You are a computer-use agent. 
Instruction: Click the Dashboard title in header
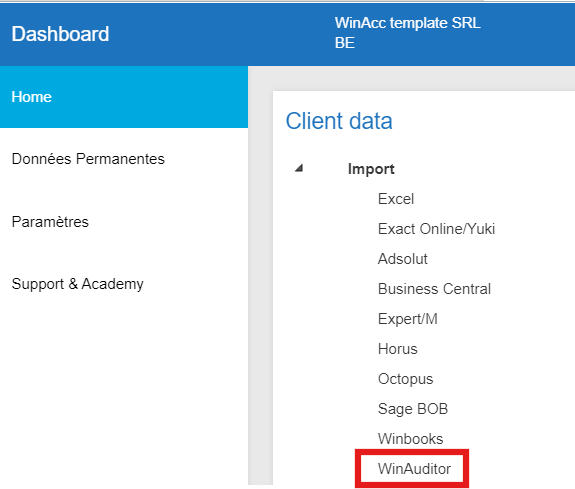tap(60, 34)
